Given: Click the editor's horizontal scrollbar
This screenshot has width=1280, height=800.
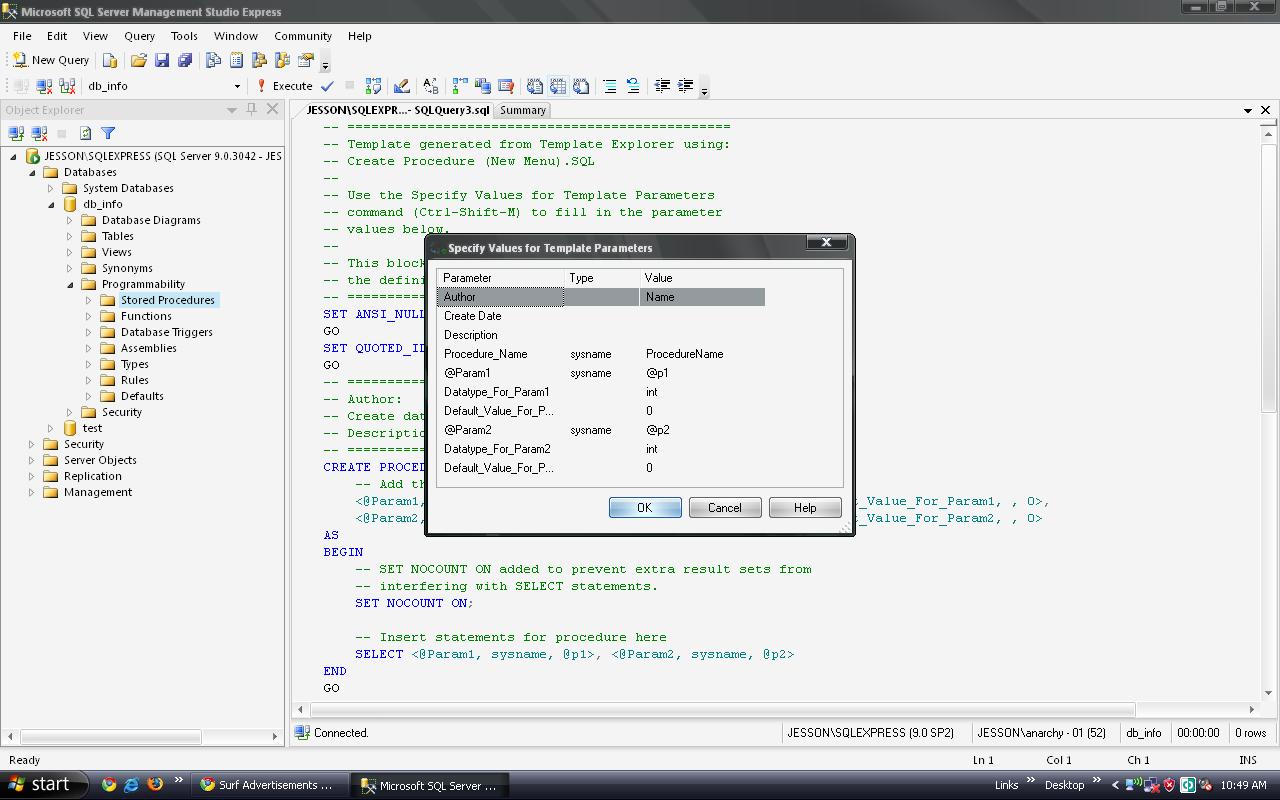Looking at the screenshot, I should pos(722,709).
